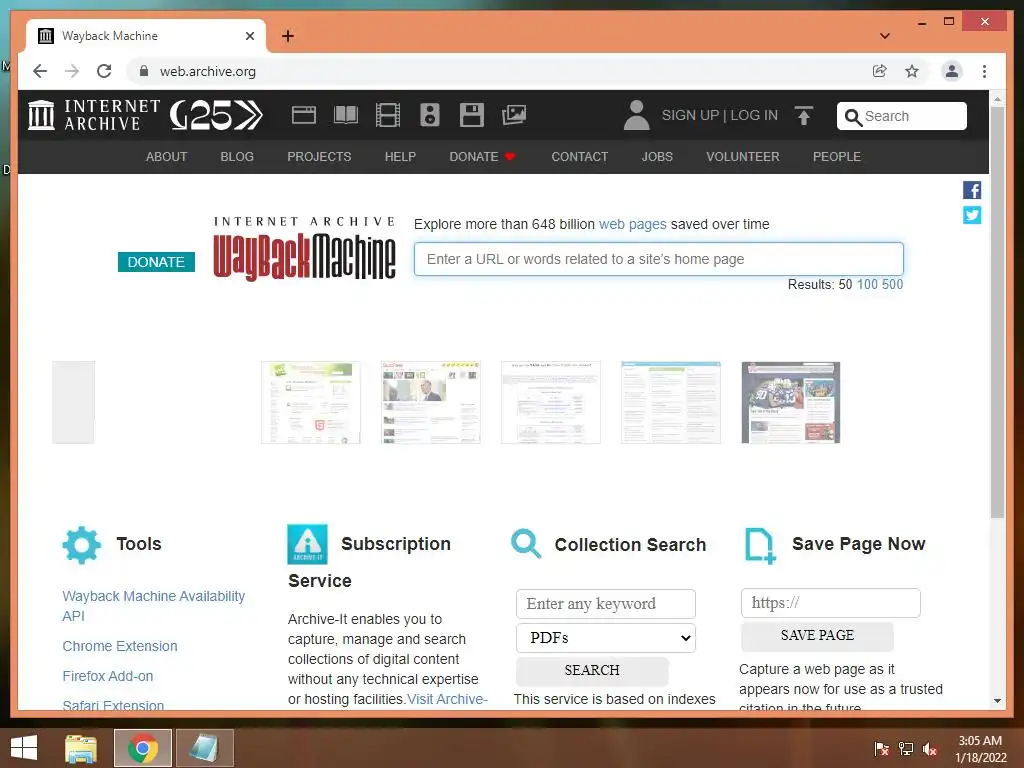Open the 'web pages' link
This screenshot has width=1024, height=768.
633,224
